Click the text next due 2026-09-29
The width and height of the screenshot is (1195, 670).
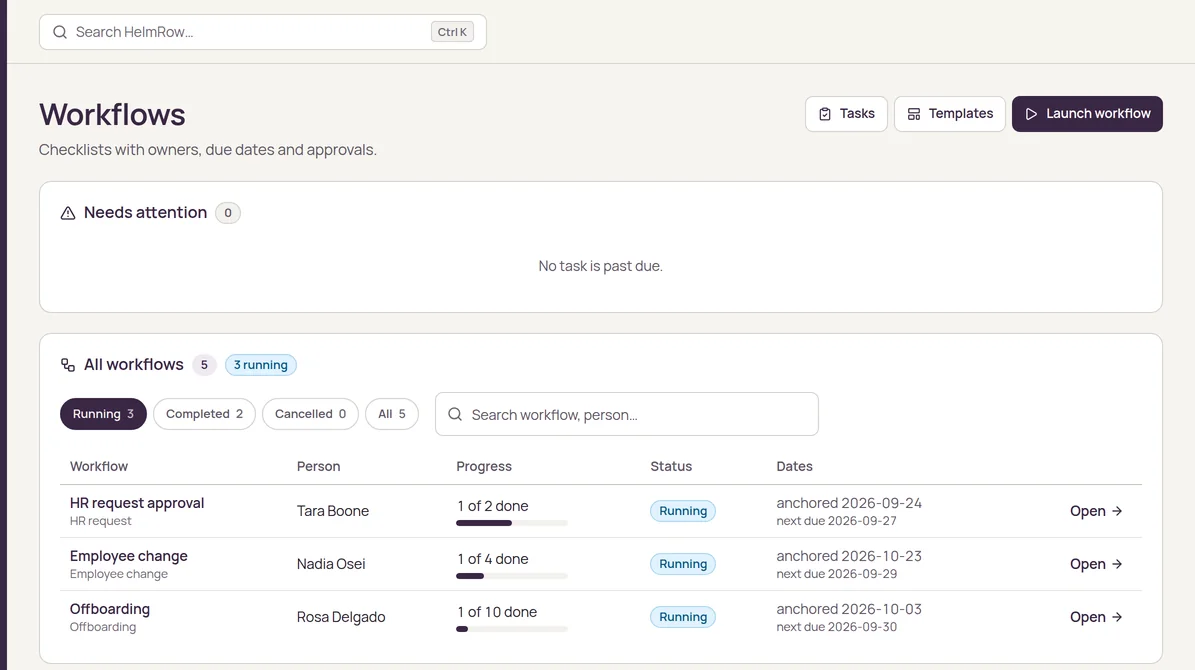coord(836,574)
